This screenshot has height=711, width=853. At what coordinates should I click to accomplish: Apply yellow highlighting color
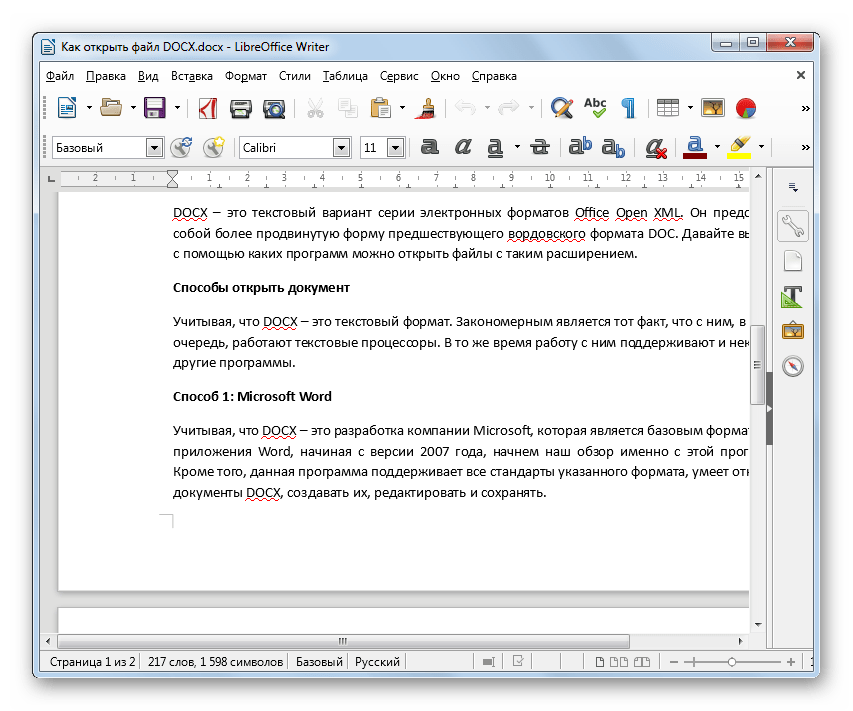tap(739, 147)
